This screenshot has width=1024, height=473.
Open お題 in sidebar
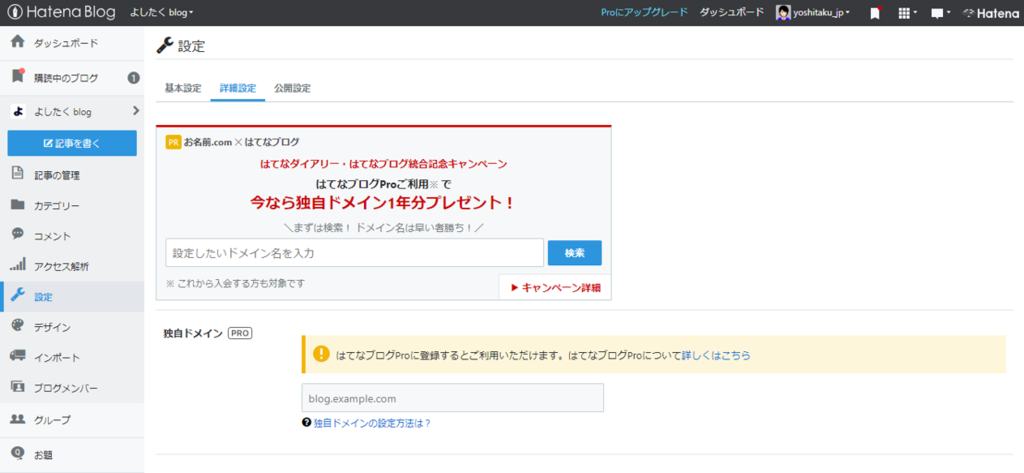click(x=43, y=454)
